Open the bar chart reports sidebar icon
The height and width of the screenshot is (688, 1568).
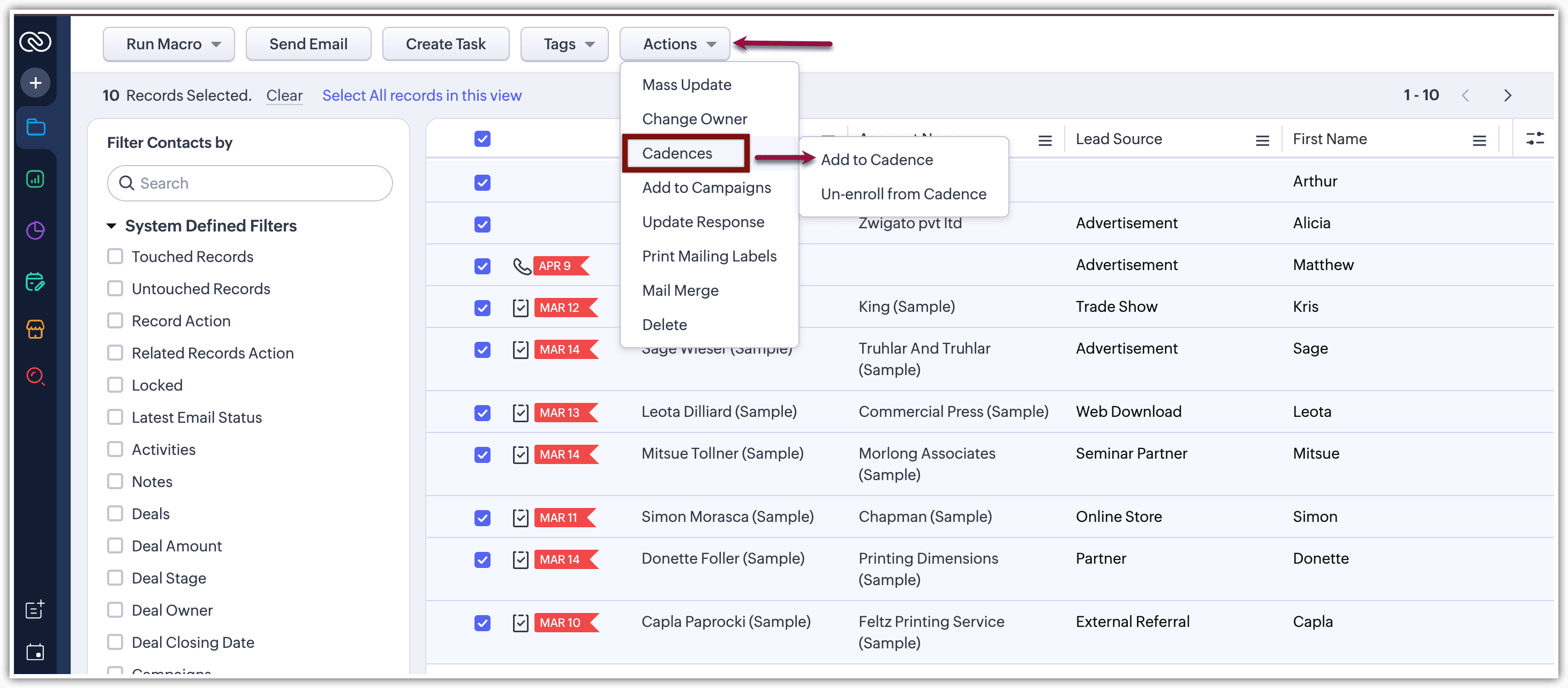(x=35, y=179)
